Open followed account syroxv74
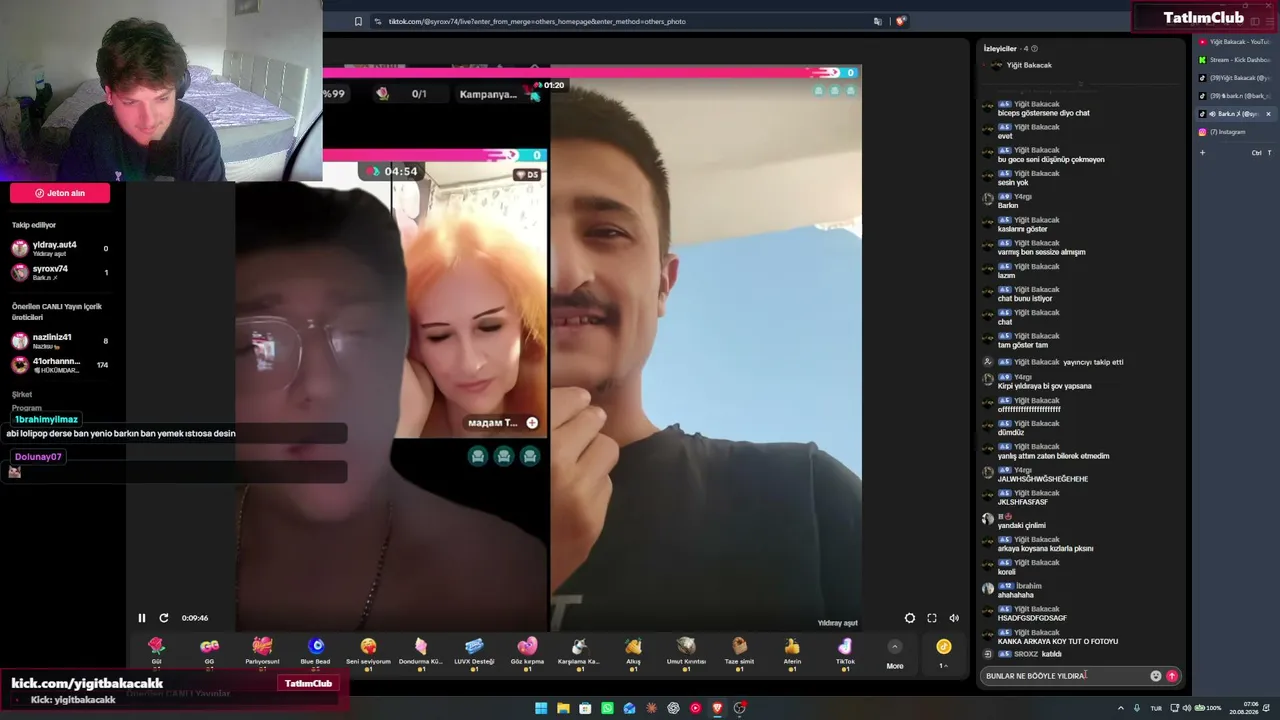 [x=60, y=272]
